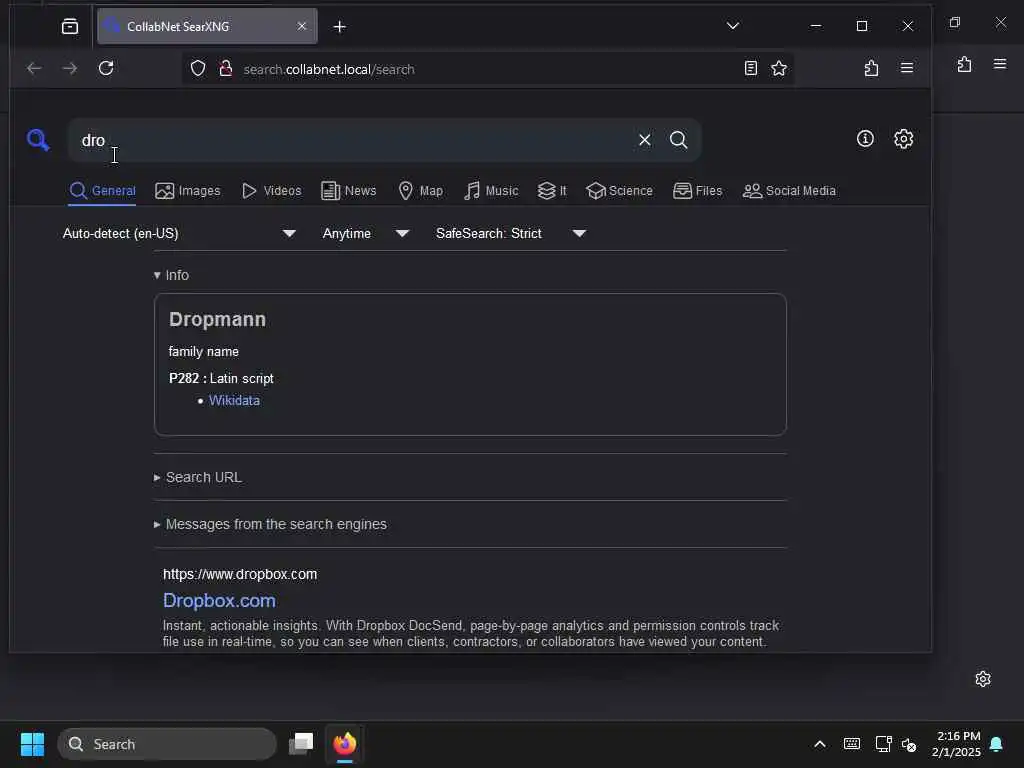Image resolution: width=1024 pixels, height=768 pixels.
Task: Open network status tray icon
Action: tap(883, 744)
